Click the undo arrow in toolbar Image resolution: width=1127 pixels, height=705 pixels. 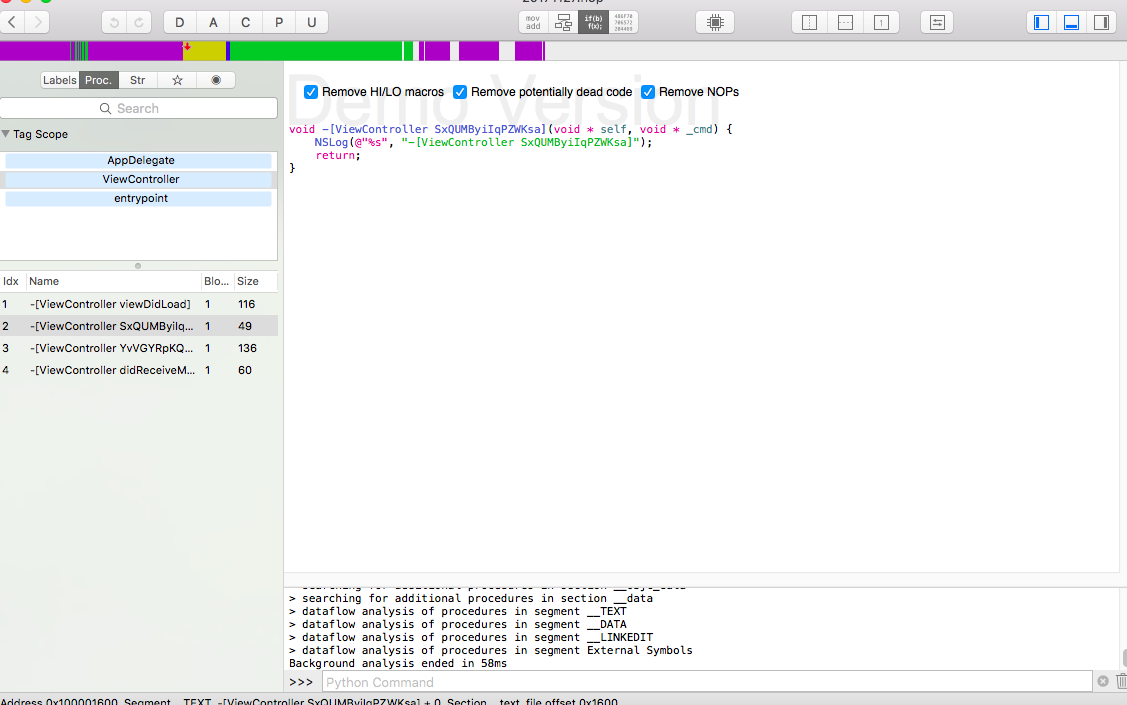coord(114,22)
